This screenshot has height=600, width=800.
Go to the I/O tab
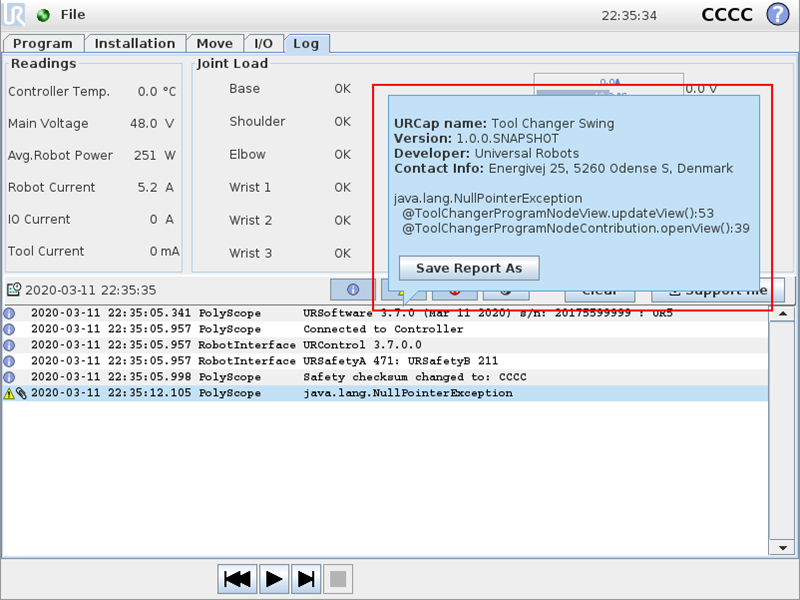point(263,43)
